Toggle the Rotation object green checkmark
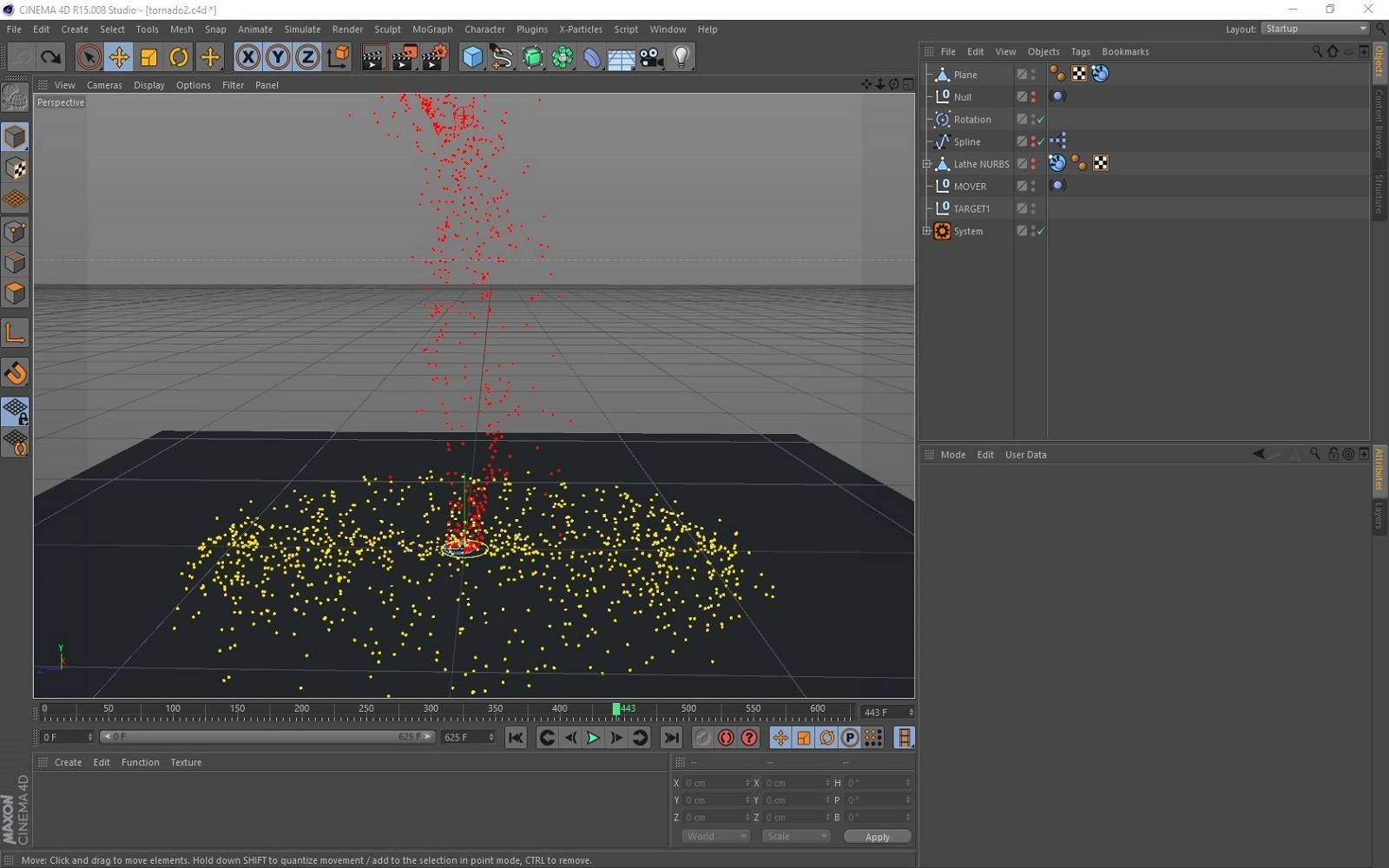The height and width of the screenshot is (868, 1389). (1041, 119)
